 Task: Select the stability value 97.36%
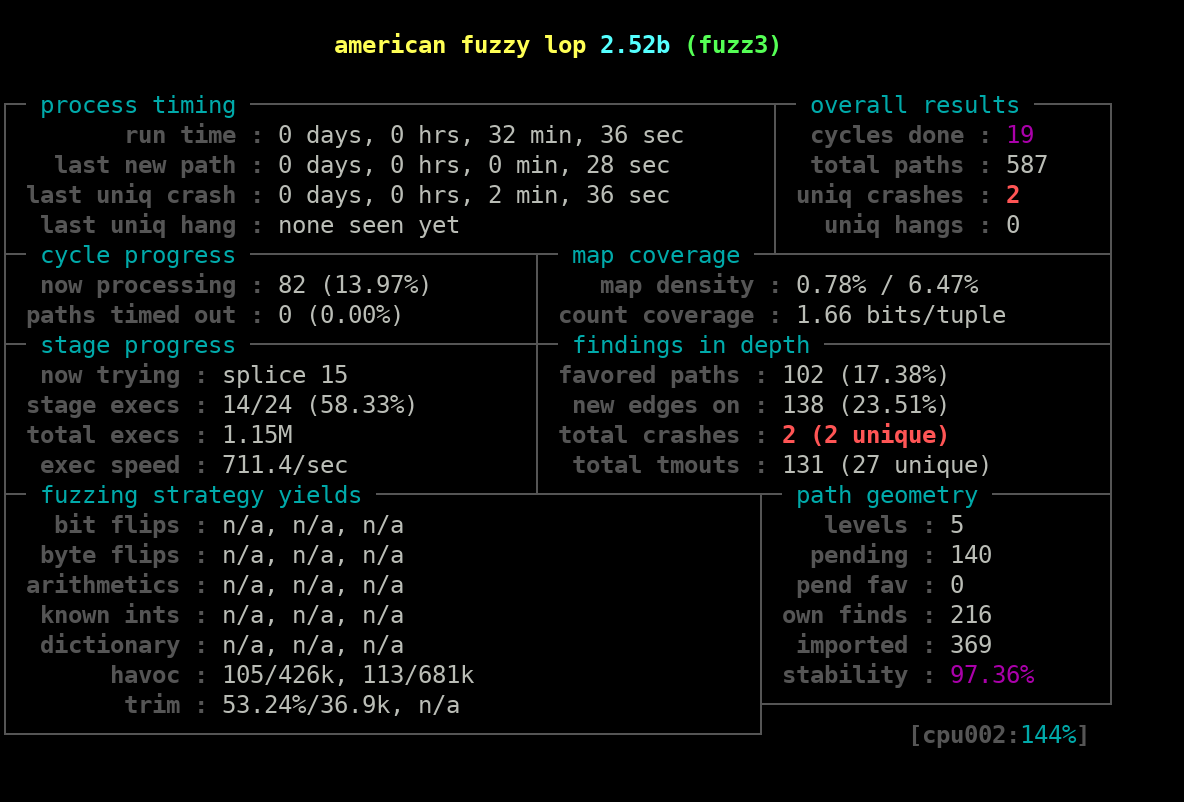click(991, 675)
